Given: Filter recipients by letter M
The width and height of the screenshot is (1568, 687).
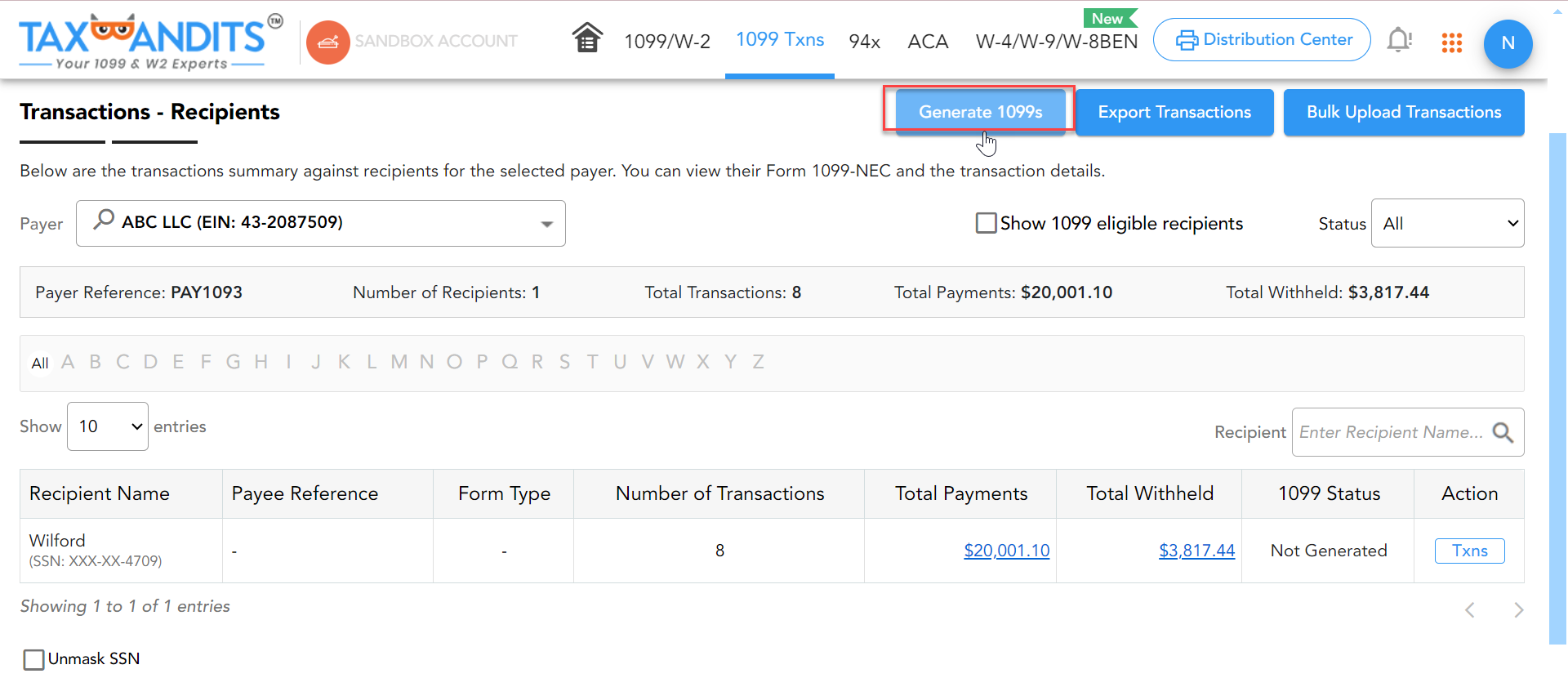Looking at the screenshot, I should coord(399,362).
